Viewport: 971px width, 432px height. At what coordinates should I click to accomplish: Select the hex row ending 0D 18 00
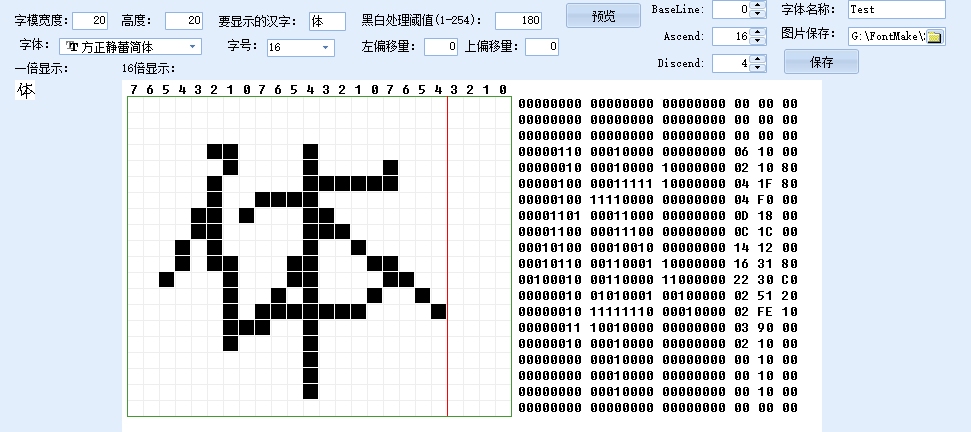[x=658, y=216]
